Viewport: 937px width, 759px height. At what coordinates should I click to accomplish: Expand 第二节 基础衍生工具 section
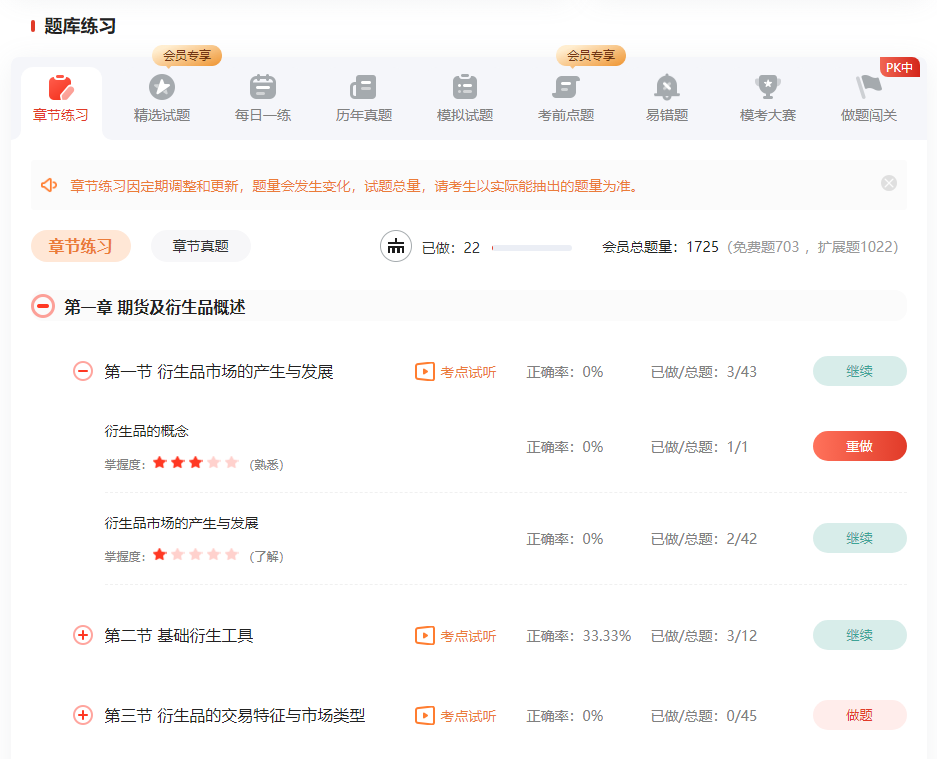tap(82, 634)
